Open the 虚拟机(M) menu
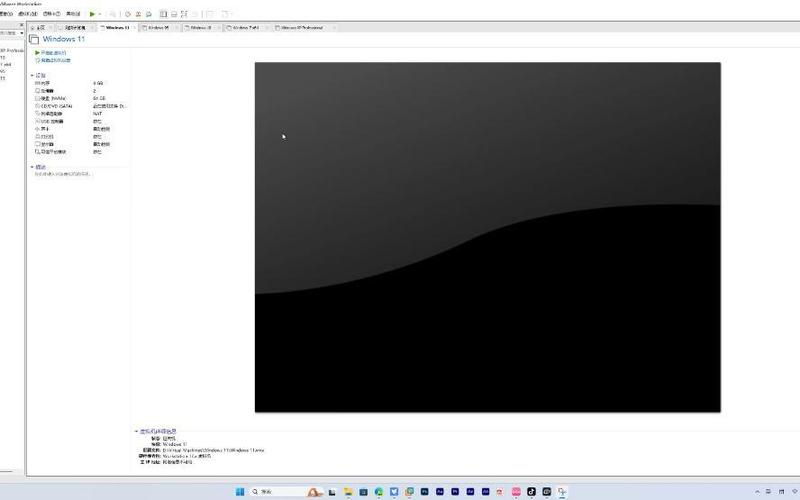The height and width of the screenshot is (500, 800). [x=28, y=14]
